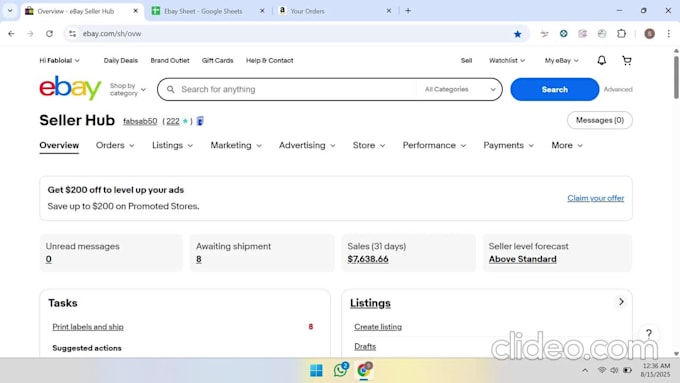Open the volume tray icon
This screenshot has width=680, height=383.
[614, 370]
